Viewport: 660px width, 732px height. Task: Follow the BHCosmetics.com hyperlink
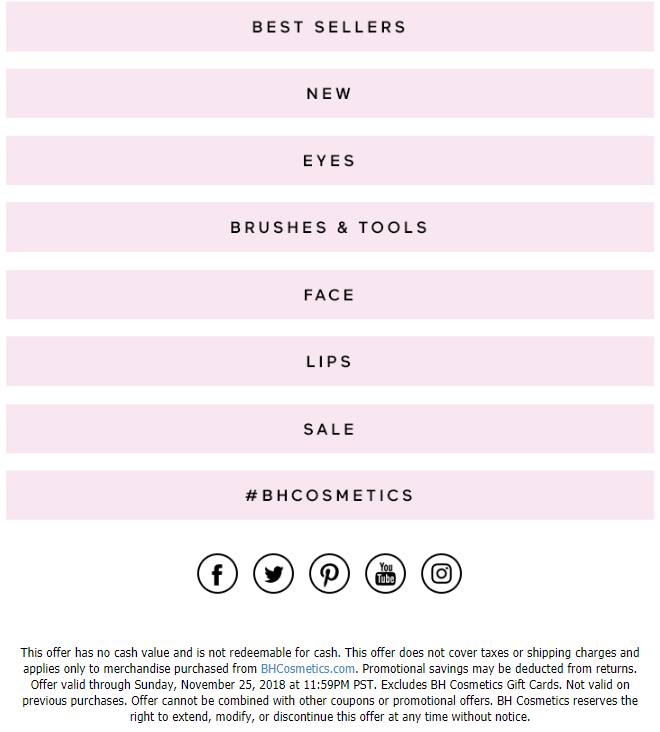(308, 669)
